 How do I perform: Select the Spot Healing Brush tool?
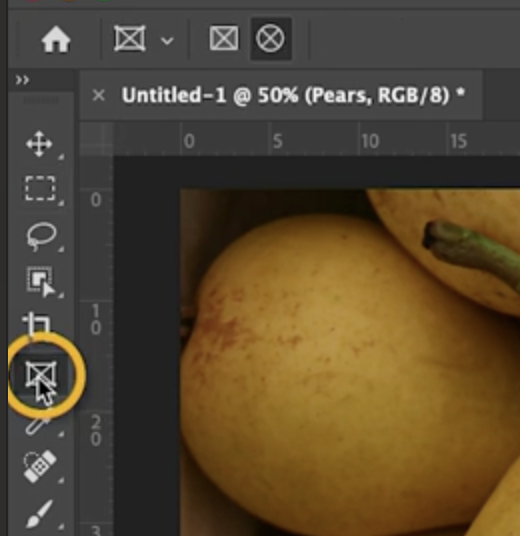click(40, 466)
